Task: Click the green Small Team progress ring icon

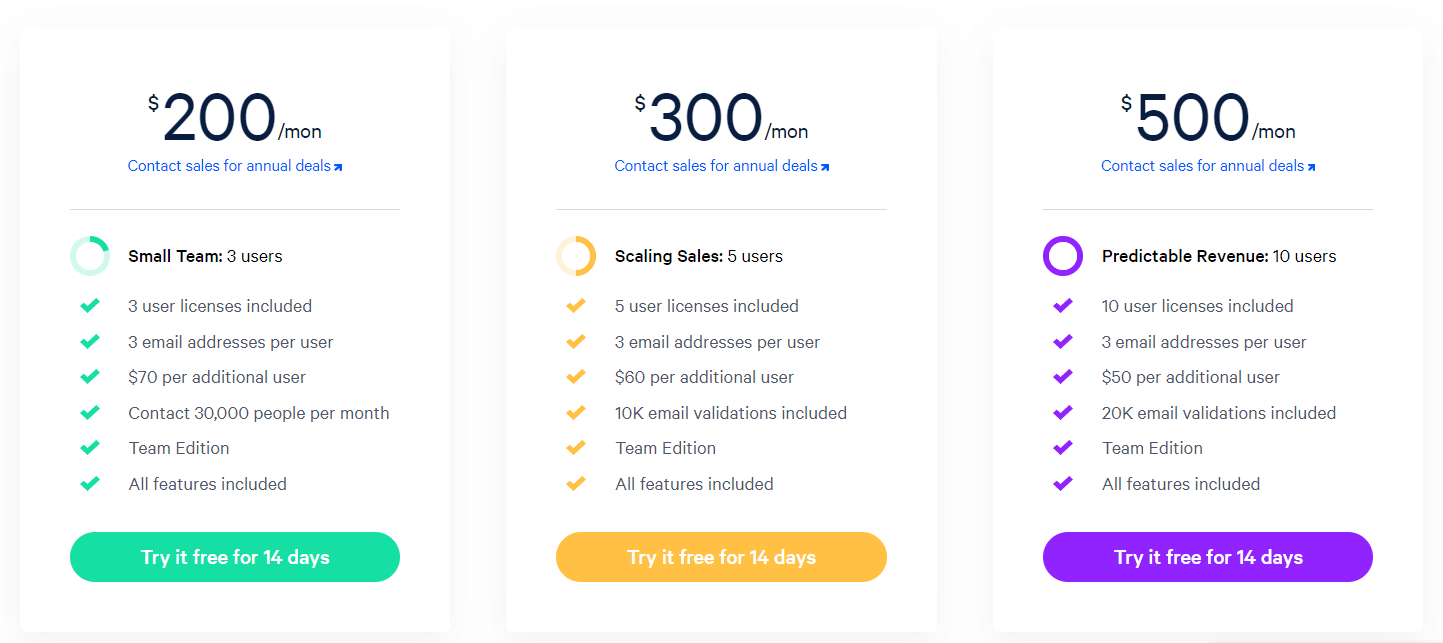Action: click(90, 256)
